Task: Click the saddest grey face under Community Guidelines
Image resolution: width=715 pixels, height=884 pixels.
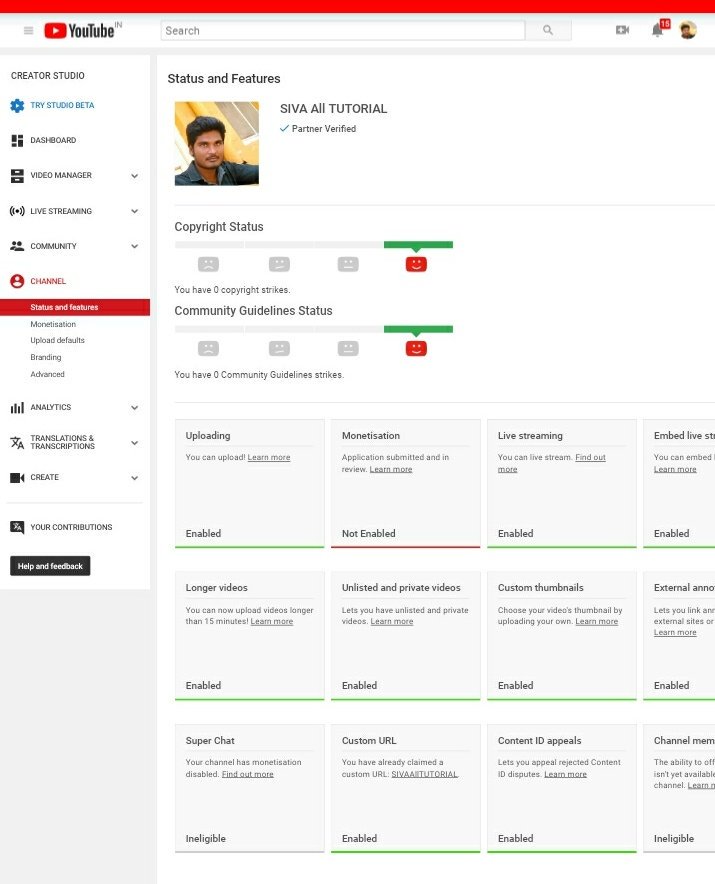Action: point(208,348)
